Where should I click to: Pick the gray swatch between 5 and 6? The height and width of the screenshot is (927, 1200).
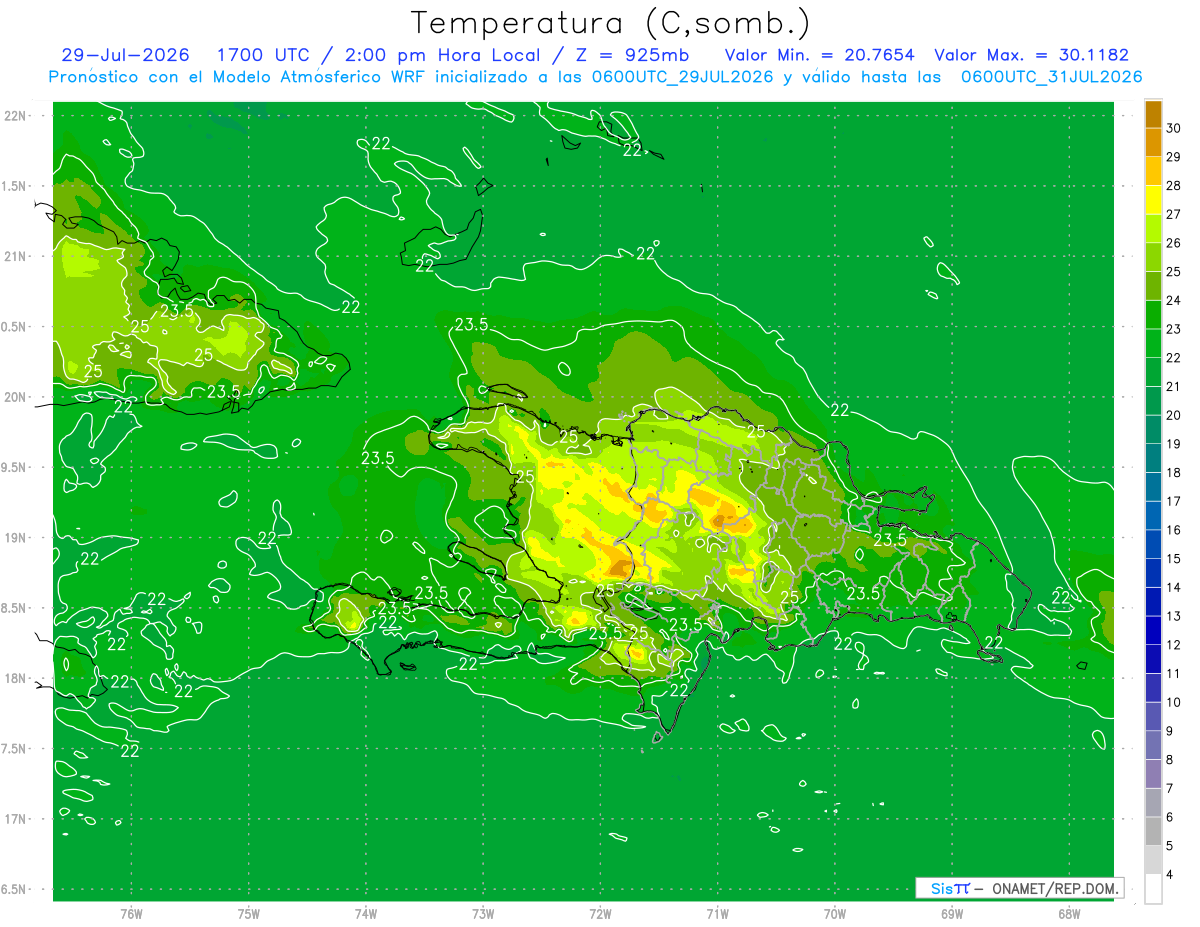coord(1153,831)
